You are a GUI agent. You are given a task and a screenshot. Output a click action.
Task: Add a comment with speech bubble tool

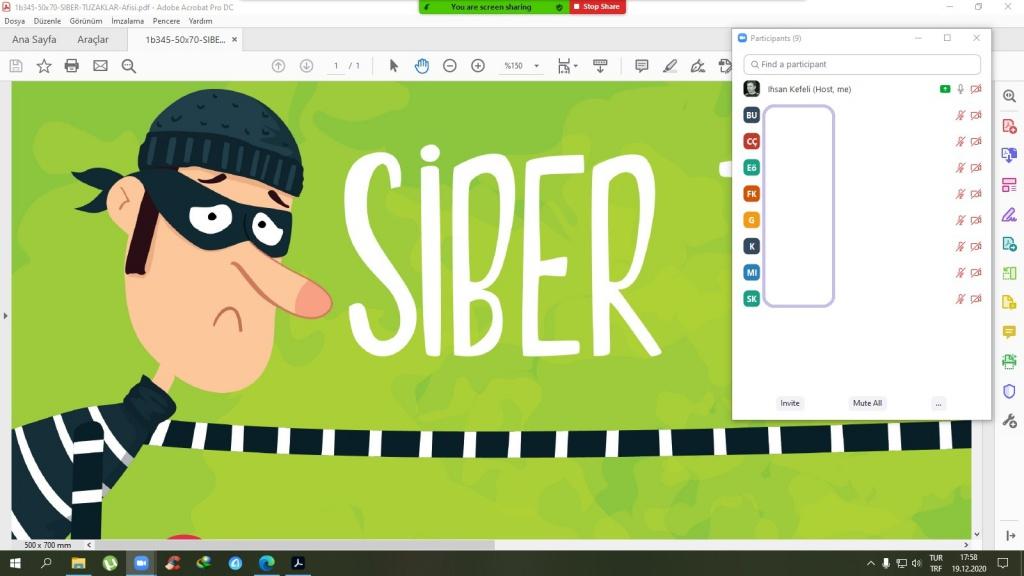click(x=641, y=66)
